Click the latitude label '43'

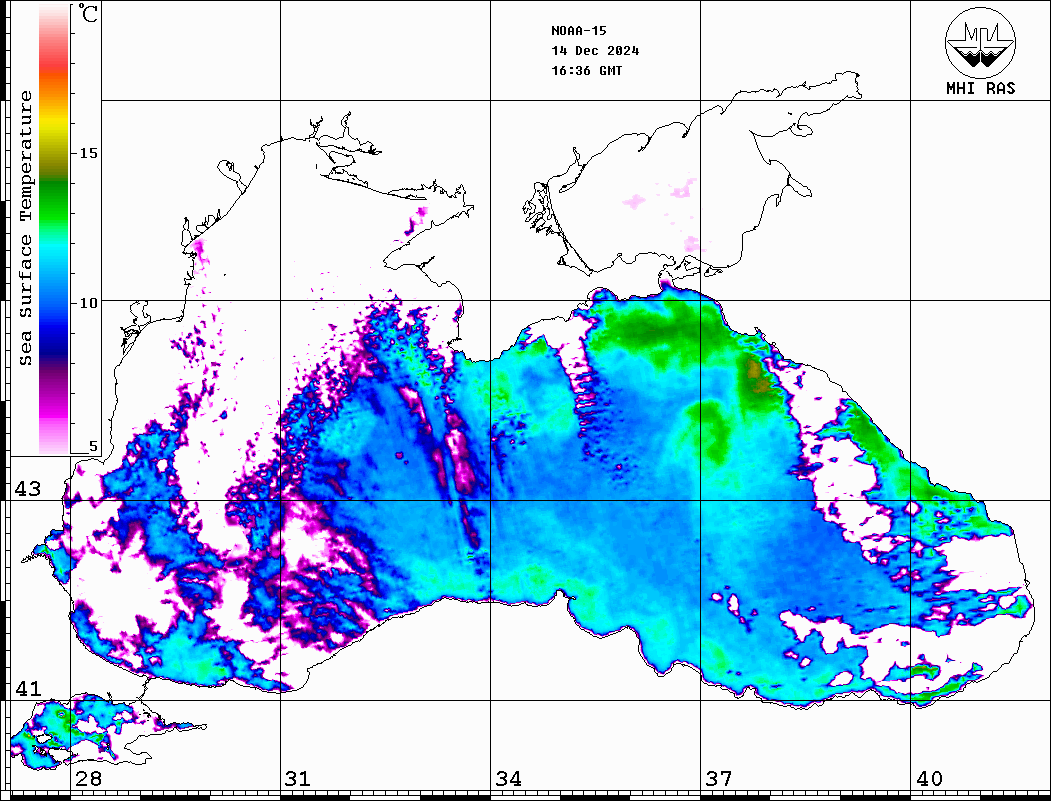coord(28,489)
